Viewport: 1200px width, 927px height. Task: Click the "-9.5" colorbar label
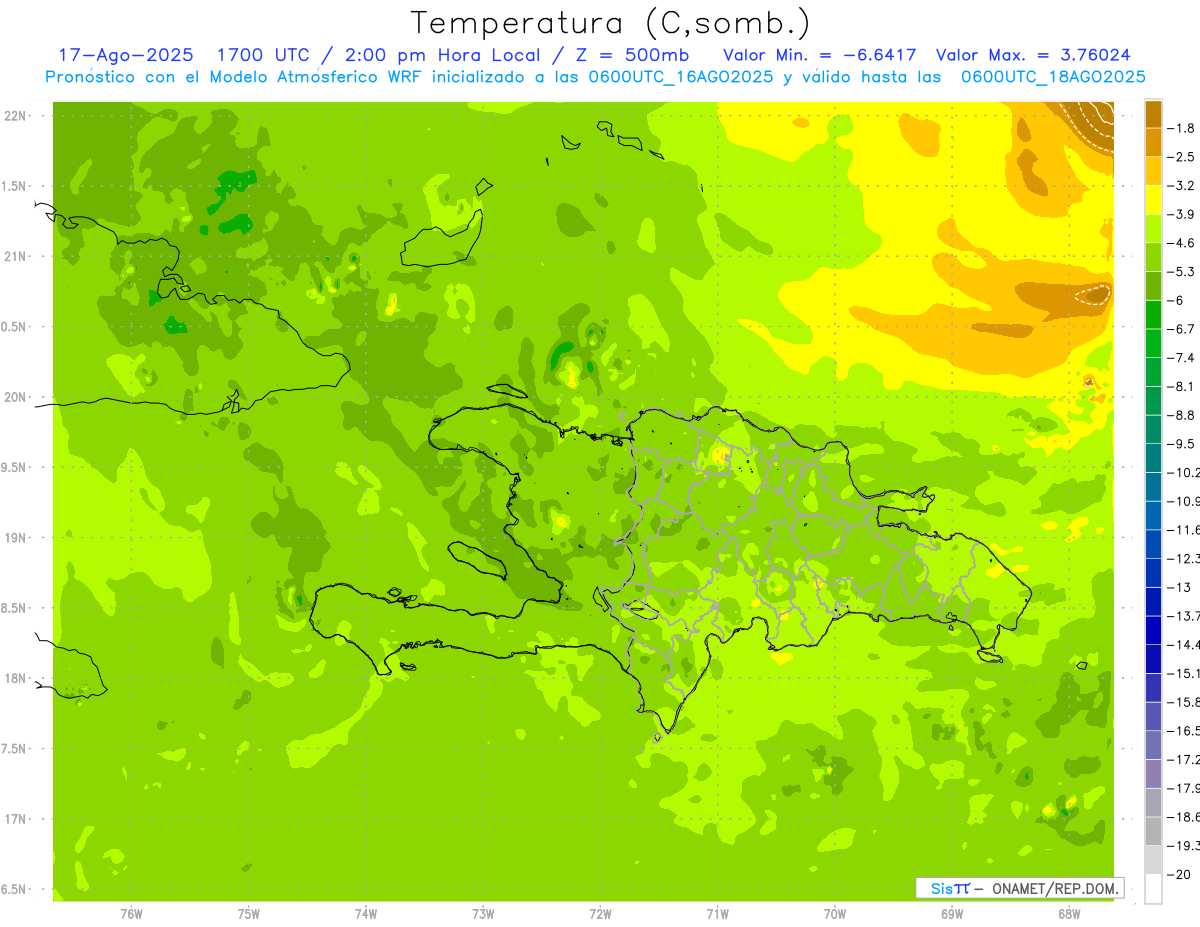[x=1183, y=443]
